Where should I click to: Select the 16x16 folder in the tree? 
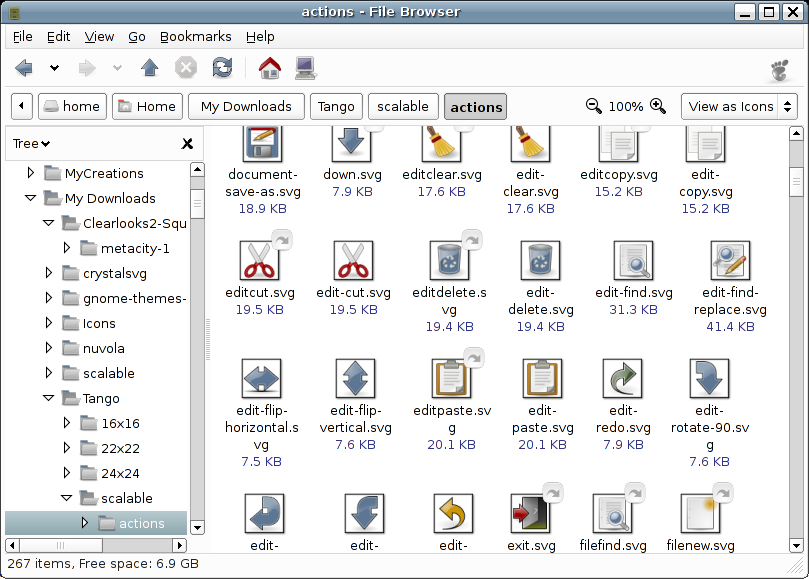tap(120, 423)
